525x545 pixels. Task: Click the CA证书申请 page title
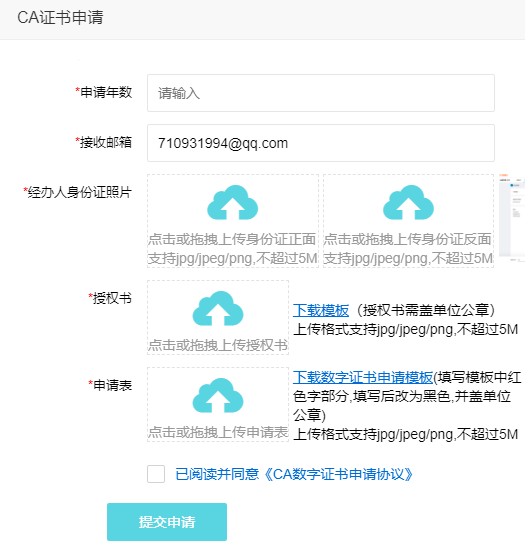(60, 17)
